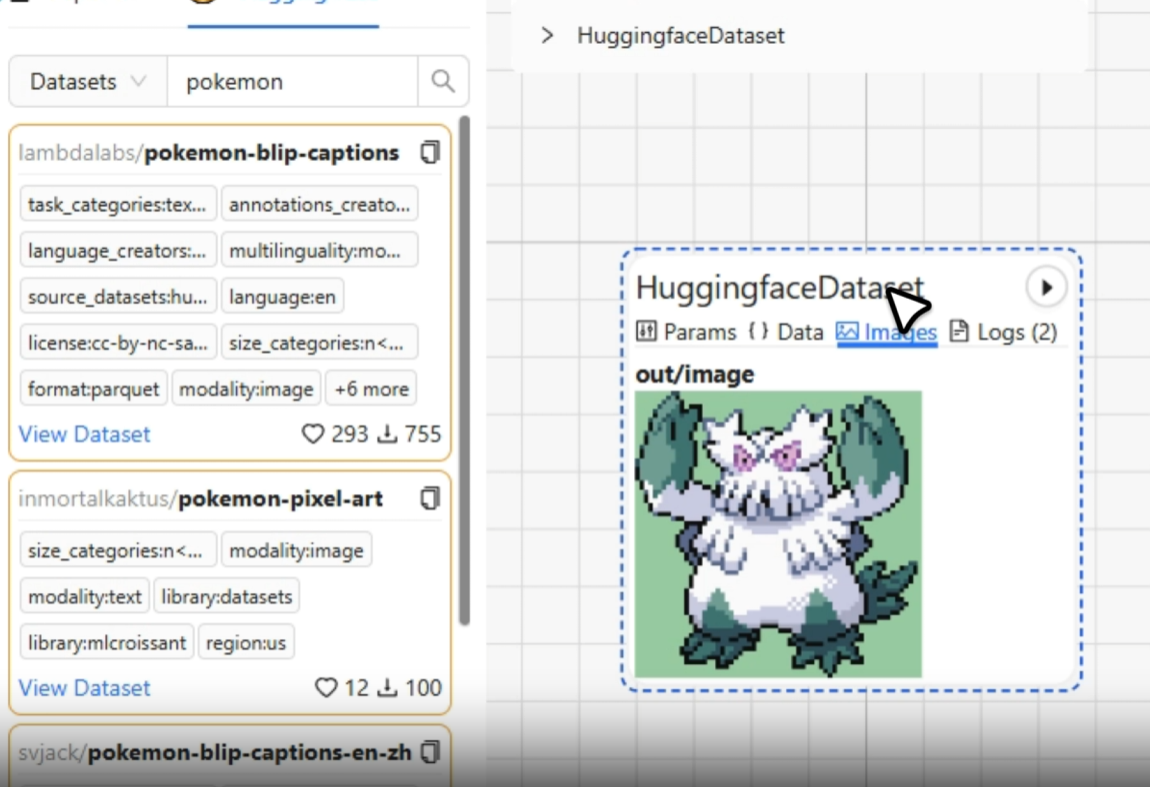Screen dimensions: 1150x787
Task: Copy lambdalabs/pokemon-blip-captions dataset name
Action: point(431,153)
